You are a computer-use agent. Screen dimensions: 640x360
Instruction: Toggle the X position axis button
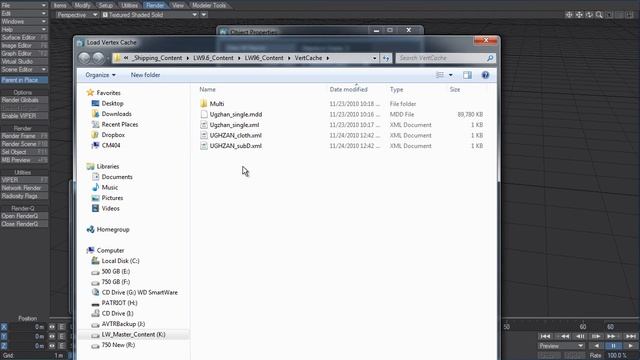pos(4,327)
